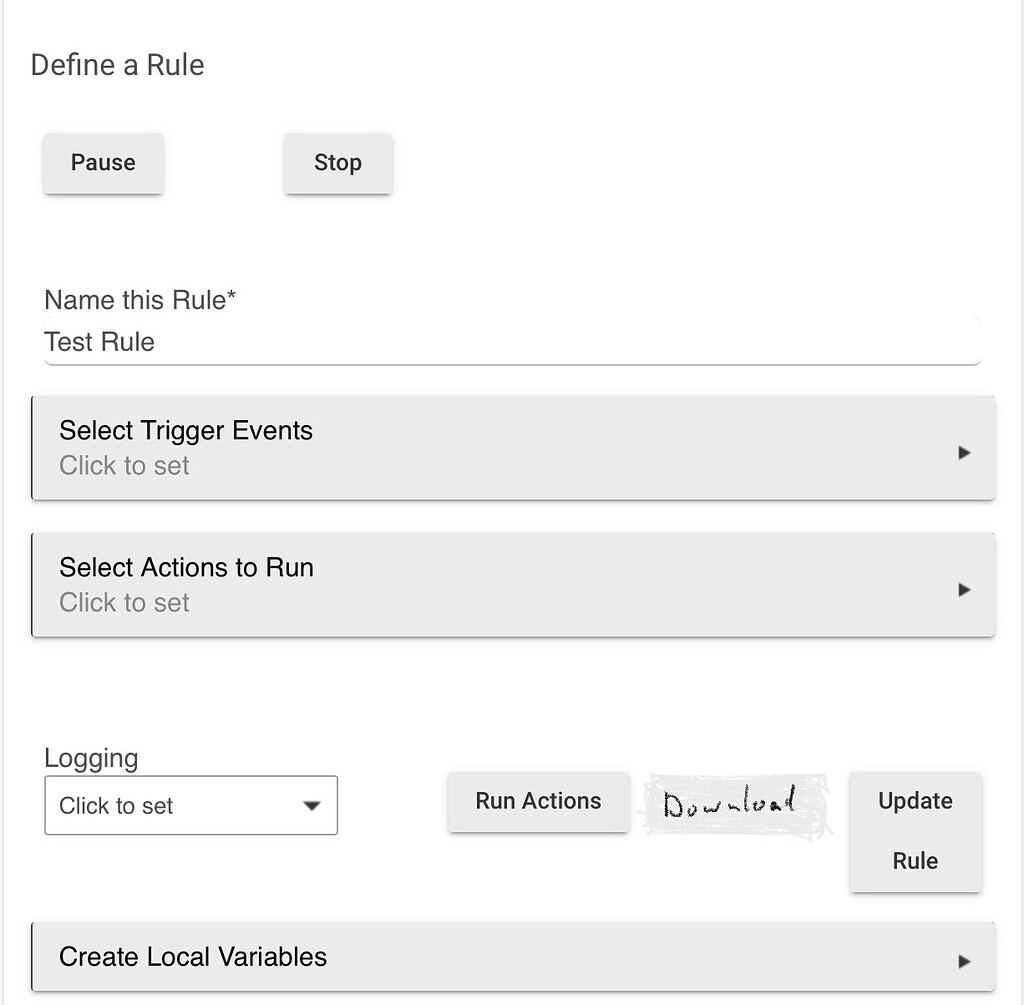The width and height of the screenshot is (1024, 1005).
Task: Click the disclosure arrow on Select Trigger Events
Action: [x=965, y=452]
